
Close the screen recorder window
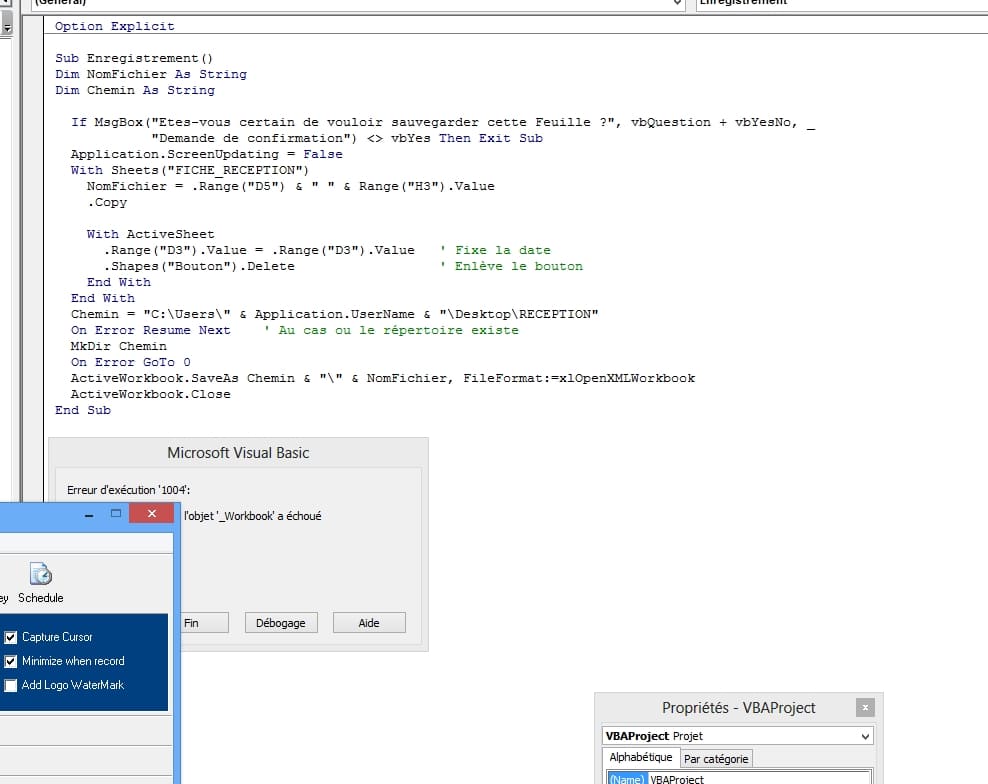[x=152, y=513]
